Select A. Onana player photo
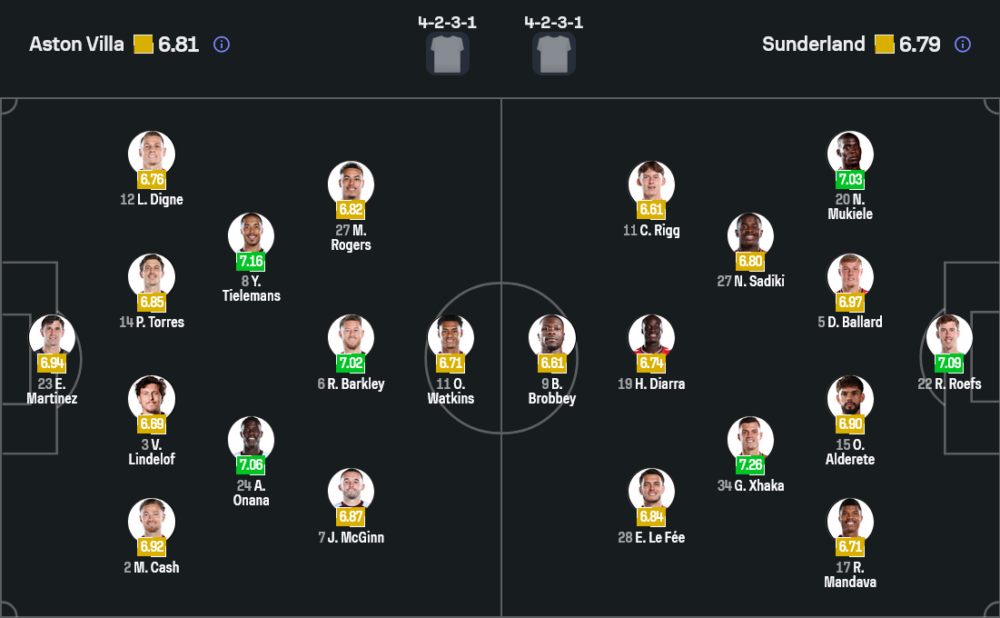This screenshot has width=1000, height=618. (x=251, y=439)
